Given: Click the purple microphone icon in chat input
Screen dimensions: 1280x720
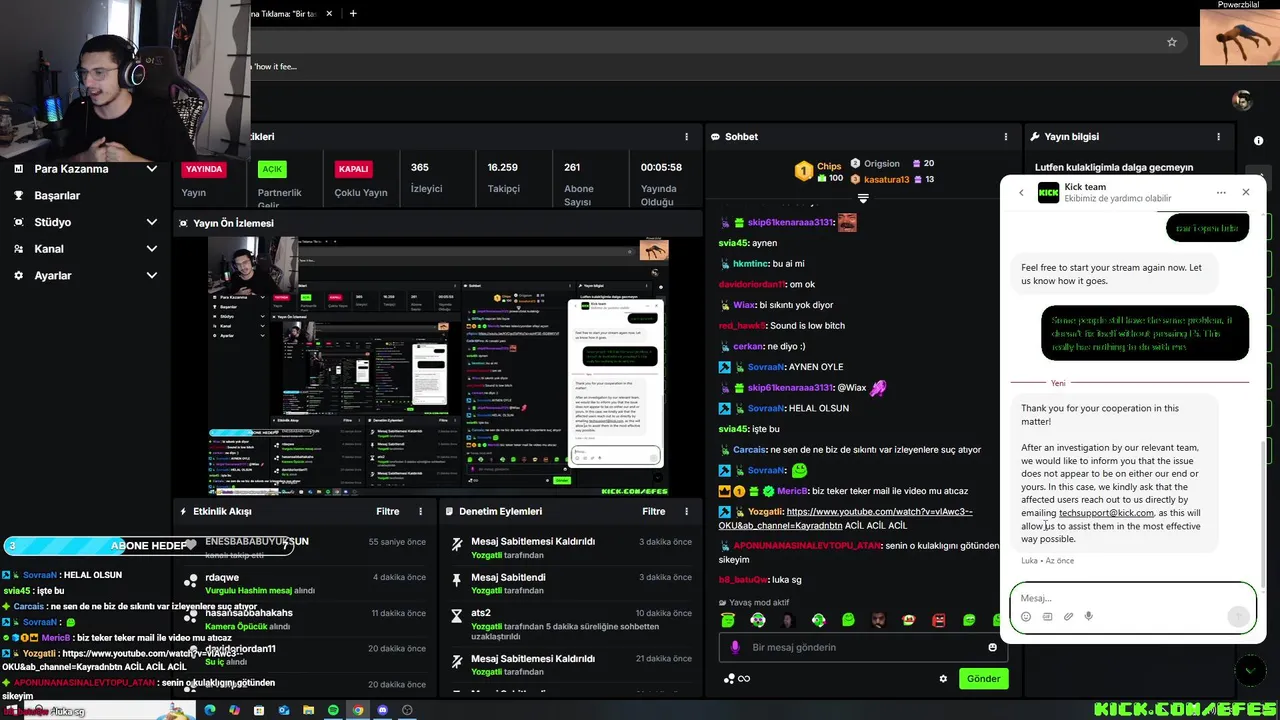Looking at the screenshot, I should click(735, 647).
